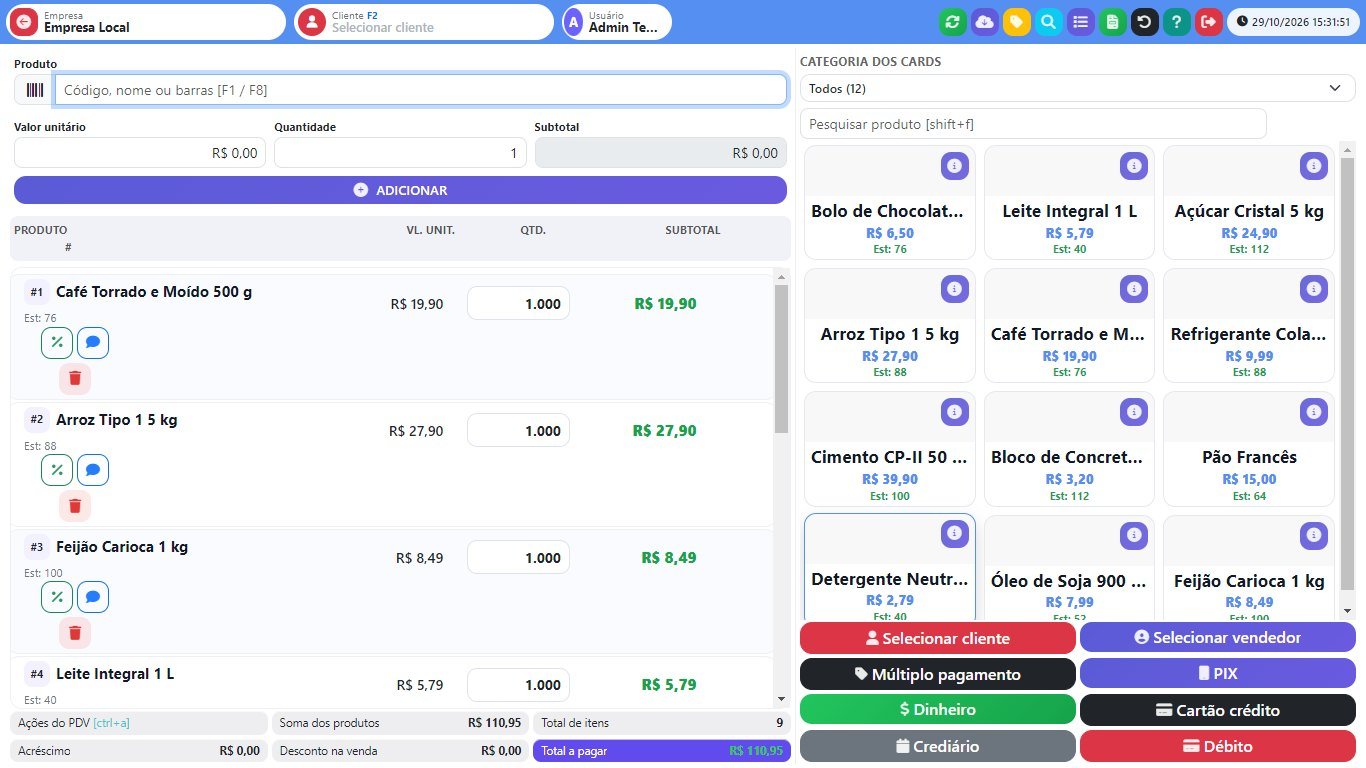The height and width of the screenshot is (768, 1366).
Task: Click the ADICIONAR button
Action: pyautogui.click(x=400, y=190)
